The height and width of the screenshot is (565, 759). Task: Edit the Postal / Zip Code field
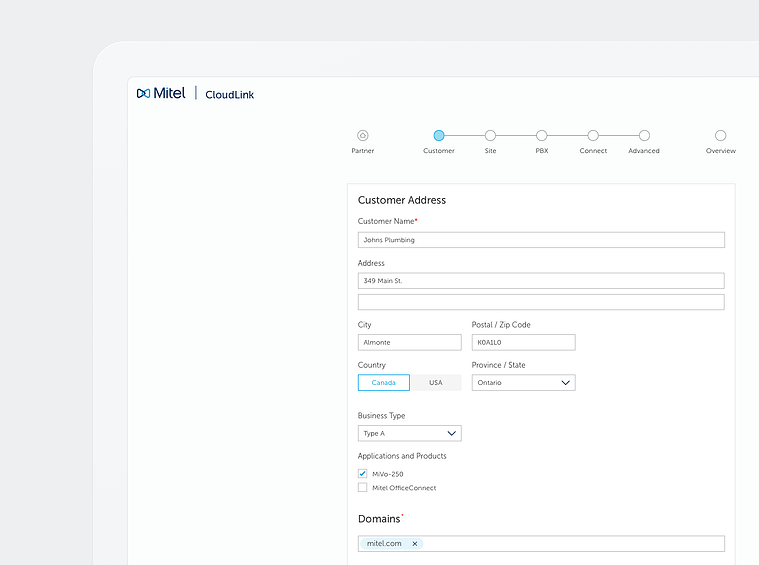coord(524,342)
